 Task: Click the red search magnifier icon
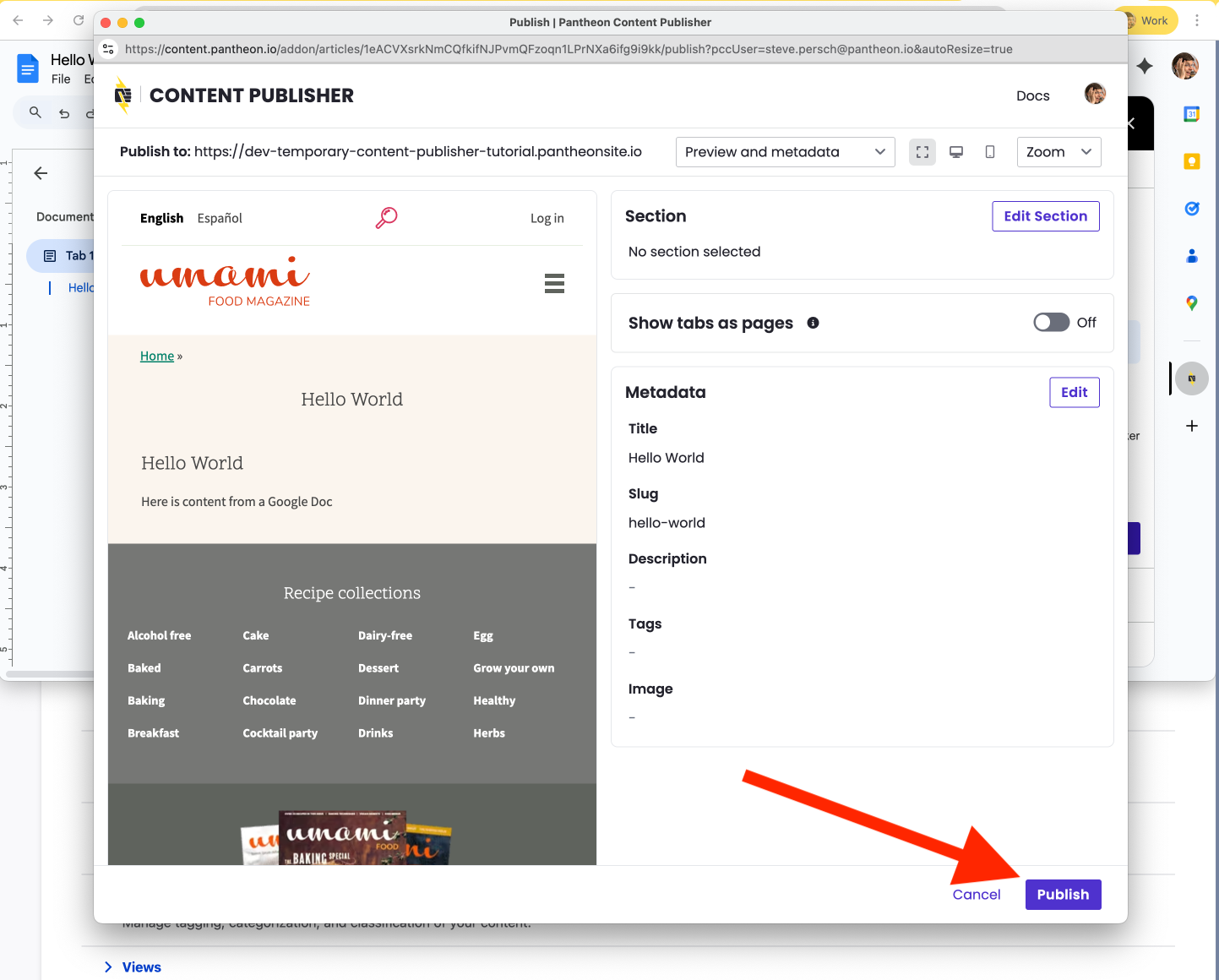(386, 218)
